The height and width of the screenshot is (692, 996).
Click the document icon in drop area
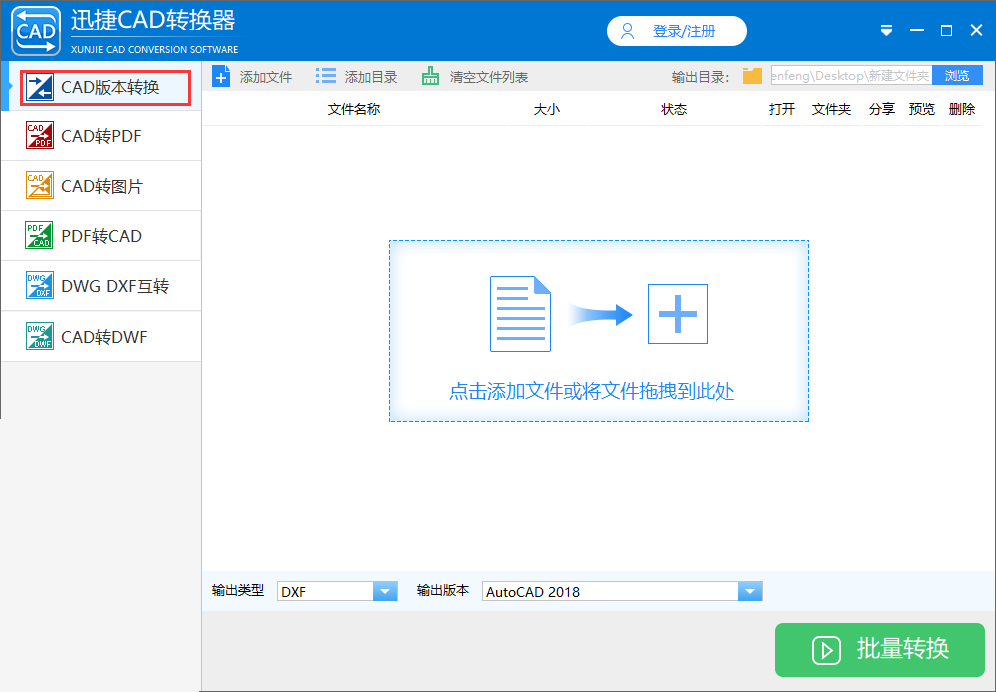pos(520,314)
